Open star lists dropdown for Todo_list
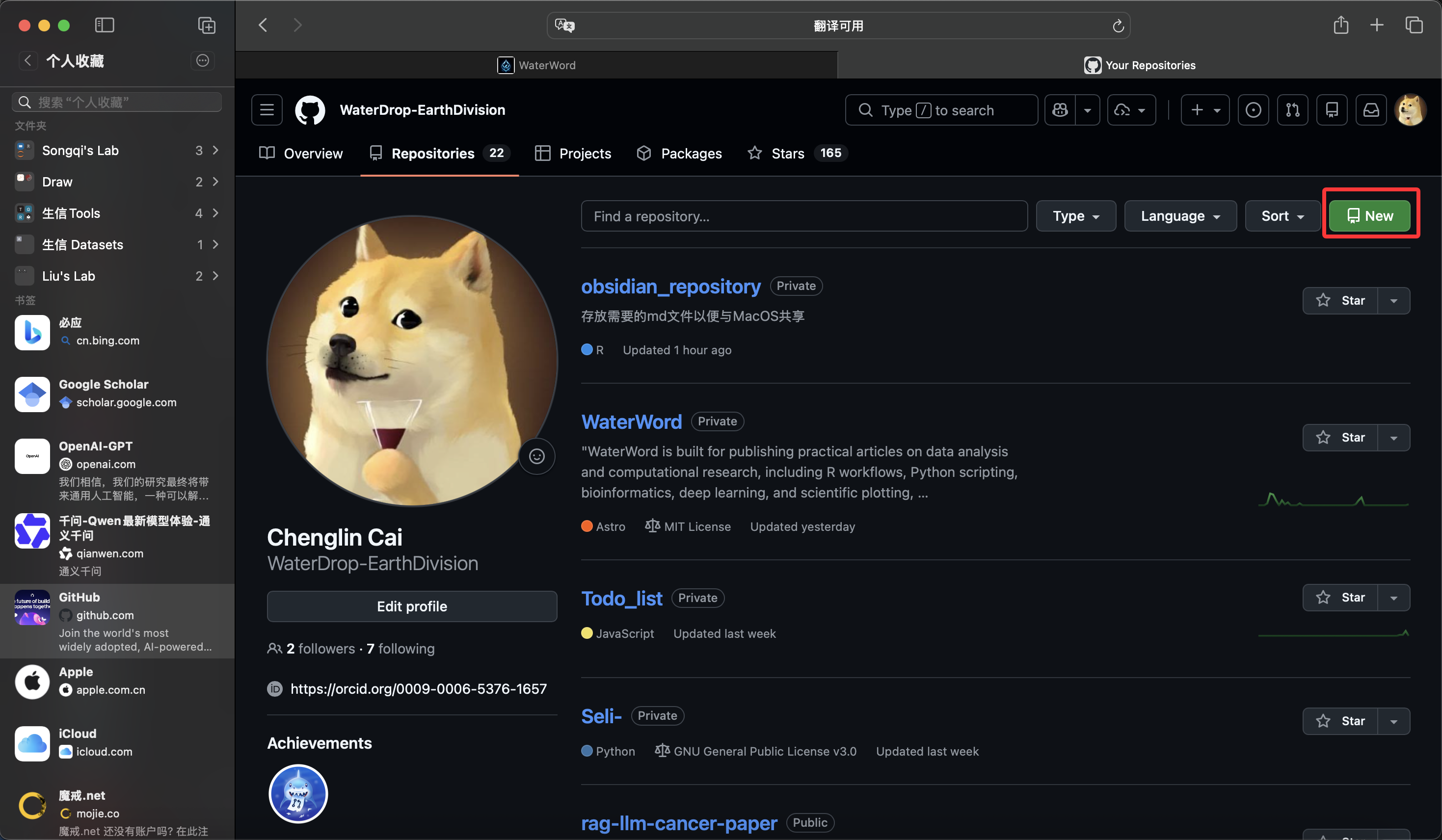The height and width of the screenshot is (840, 1442). [1394, 598]
